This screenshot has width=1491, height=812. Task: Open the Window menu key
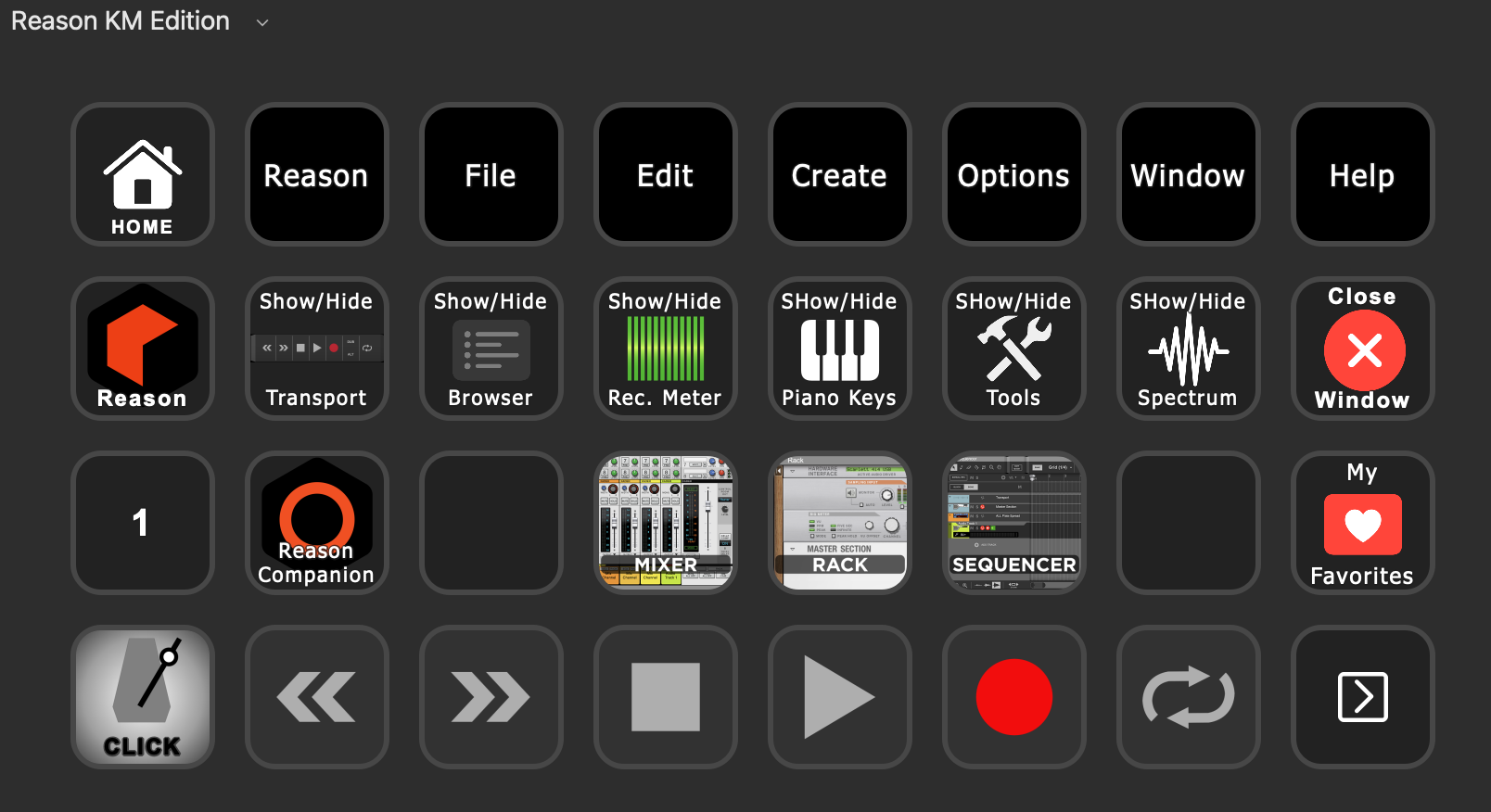[x=1189, y=174]
